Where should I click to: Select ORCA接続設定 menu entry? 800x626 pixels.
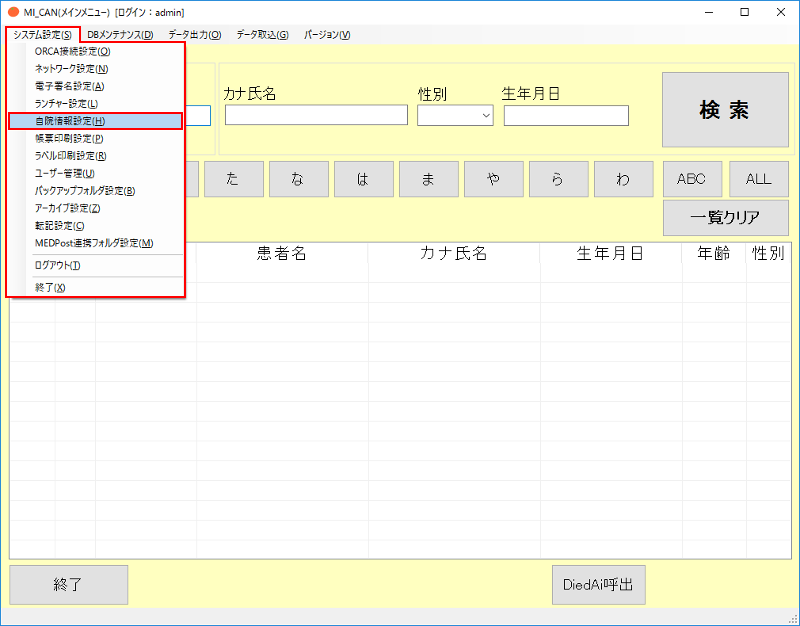tap(72, 51)
